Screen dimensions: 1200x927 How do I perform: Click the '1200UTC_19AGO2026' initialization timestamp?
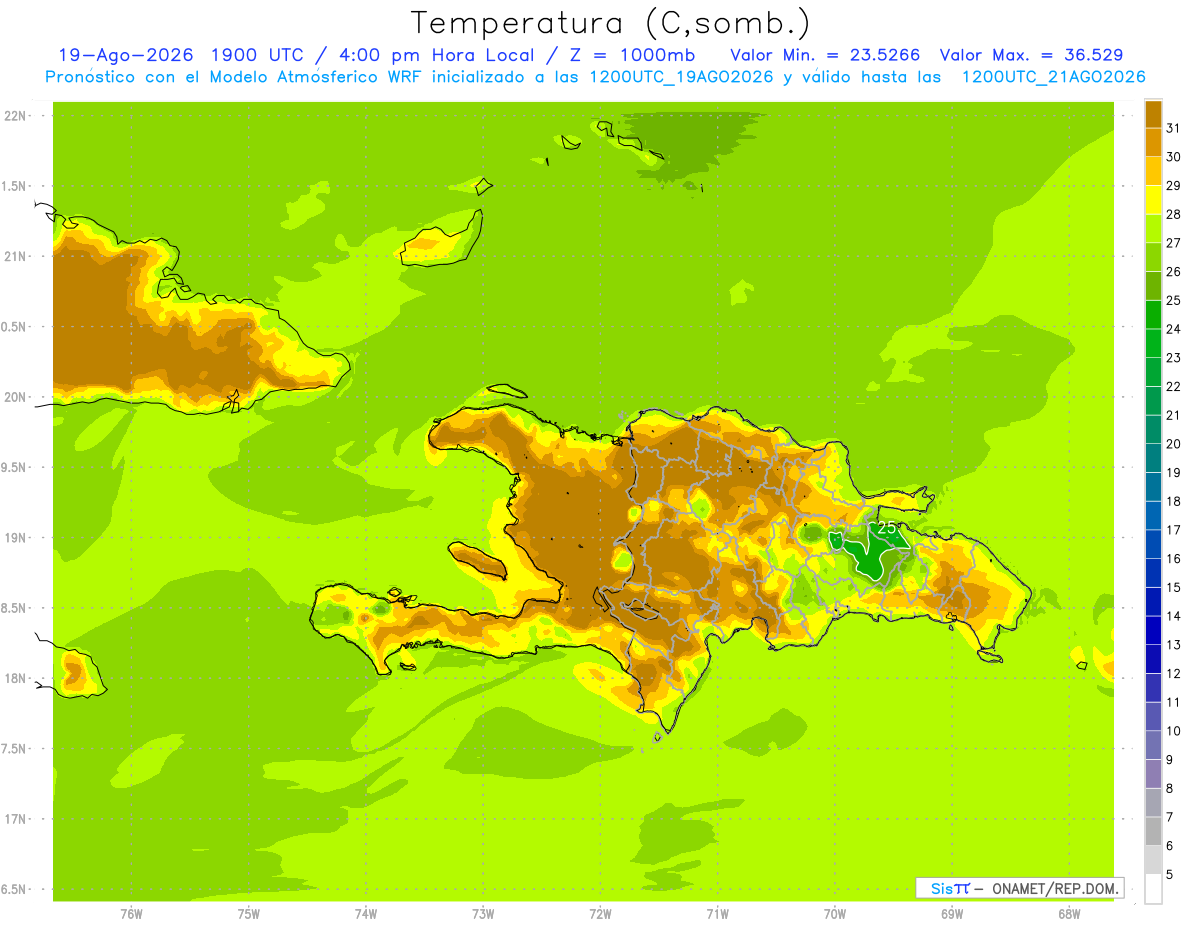tap(683, 77)
